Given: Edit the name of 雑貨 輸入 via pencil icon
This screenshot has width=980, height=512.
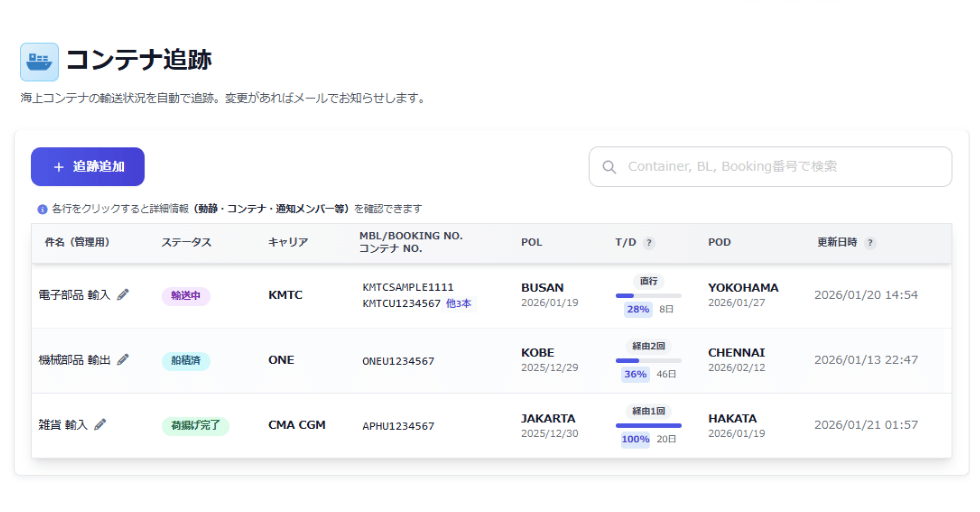Looking at the screenshot, I should pyautogui.click(x=100, y=424).
